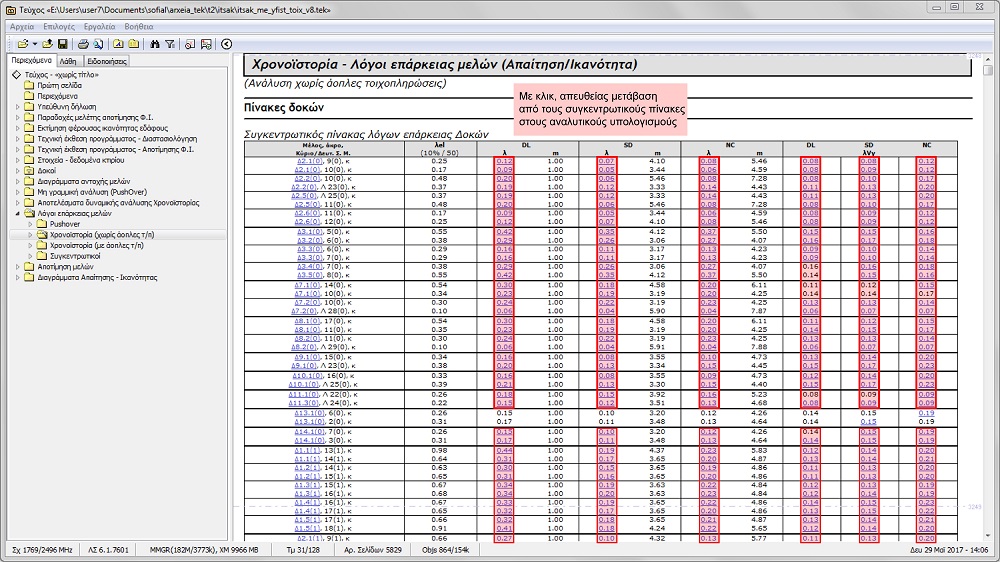Switch to the Λάθη tab
The width and height of the screenshot is (1000, 562).
click(x=70, y=61)
